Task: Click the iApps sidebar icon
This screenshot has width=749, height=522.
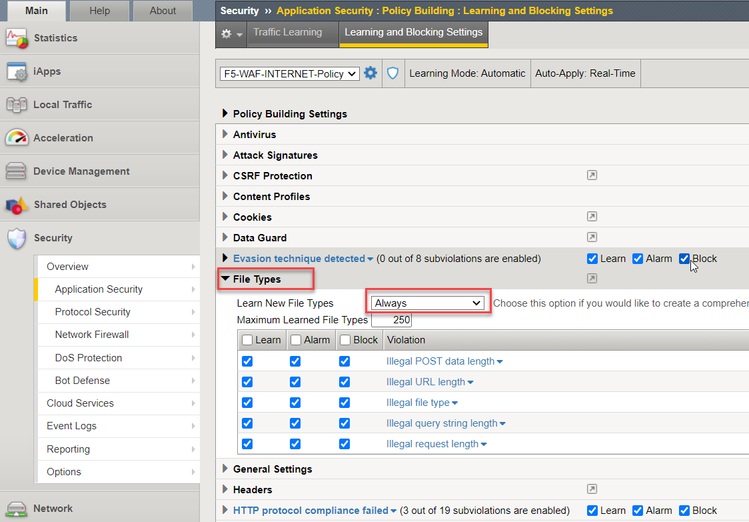Action: [17, 72]
